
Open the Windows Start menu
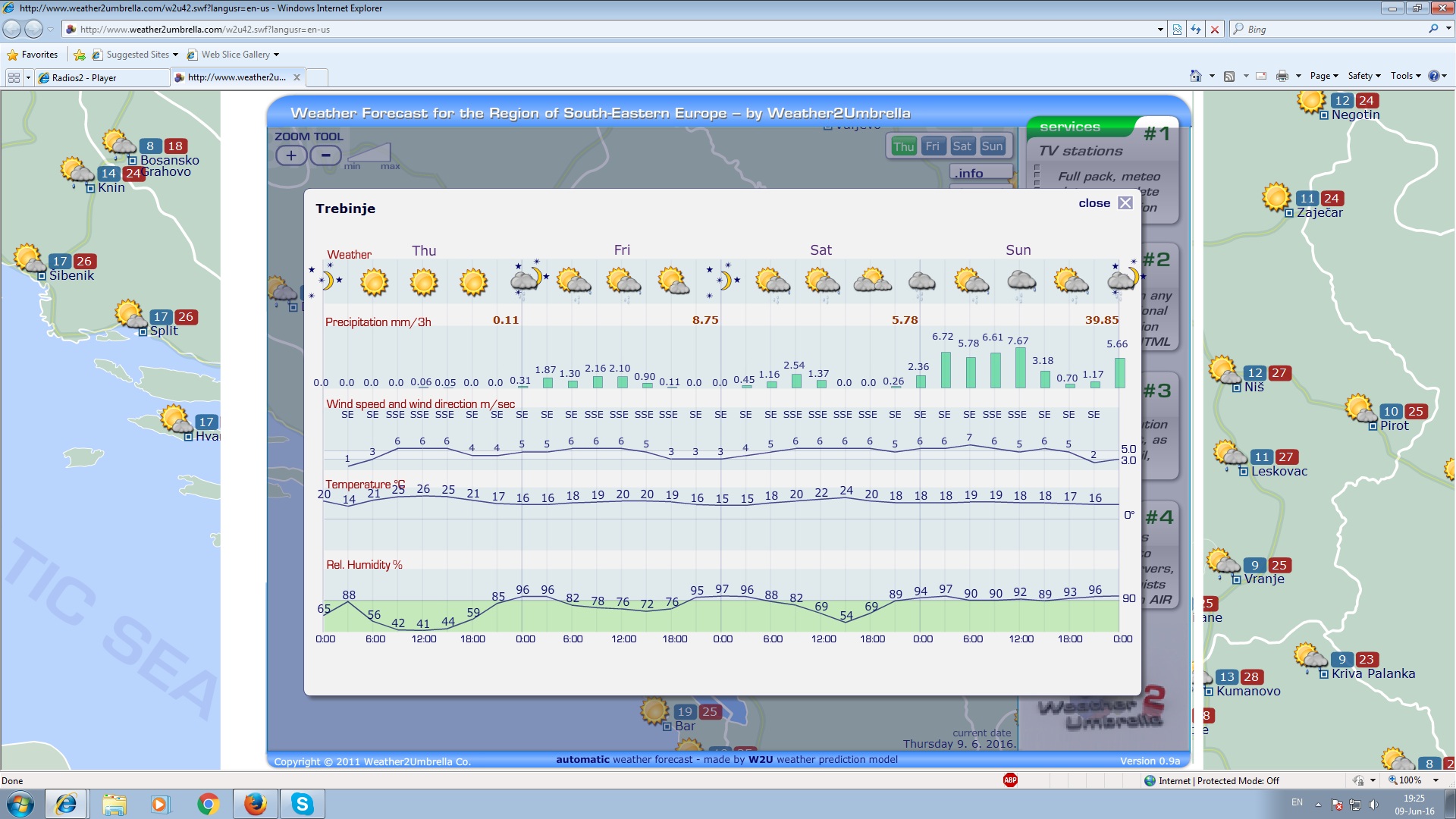(x=20, y=804)
